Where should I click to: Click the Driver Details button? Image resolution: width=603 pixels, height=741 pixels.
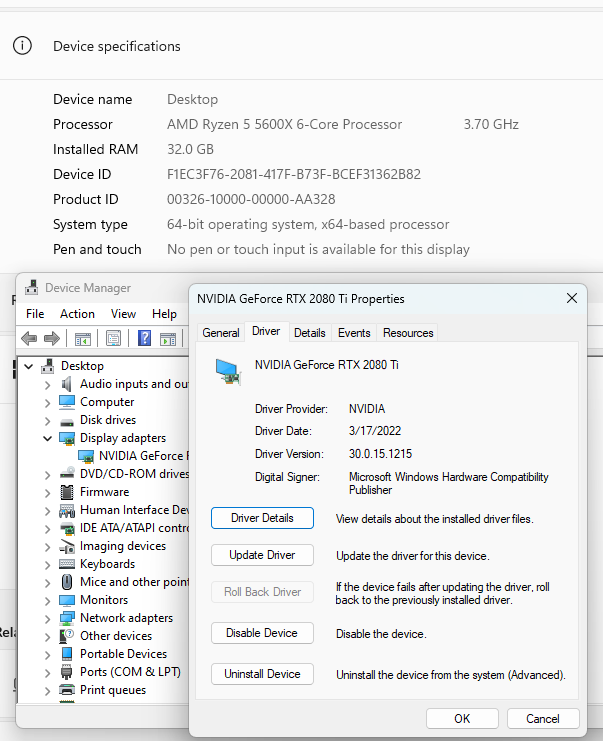262,518
